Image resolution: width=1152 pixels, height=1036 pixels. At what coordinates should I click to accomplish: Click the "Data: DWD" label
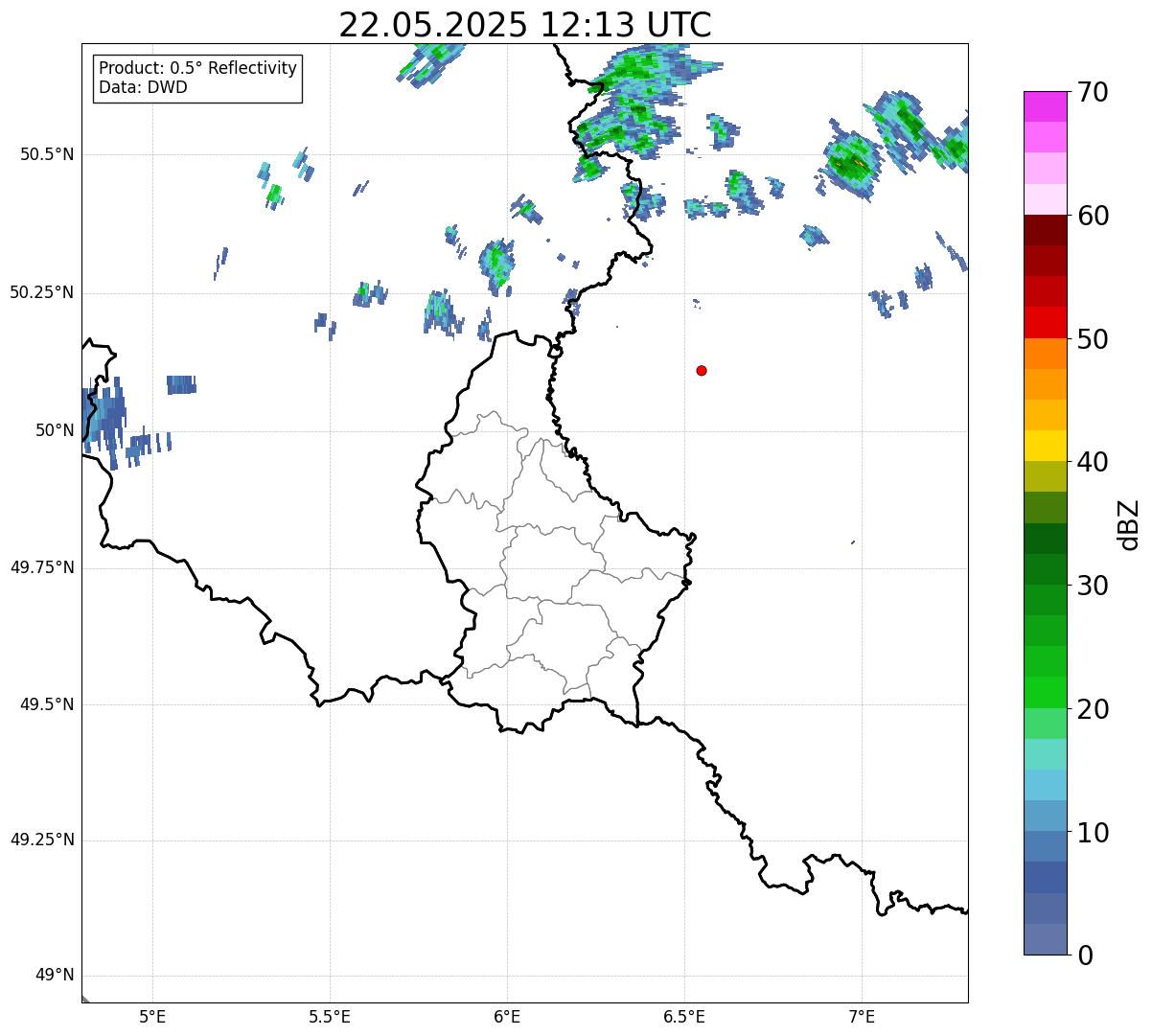144,87
